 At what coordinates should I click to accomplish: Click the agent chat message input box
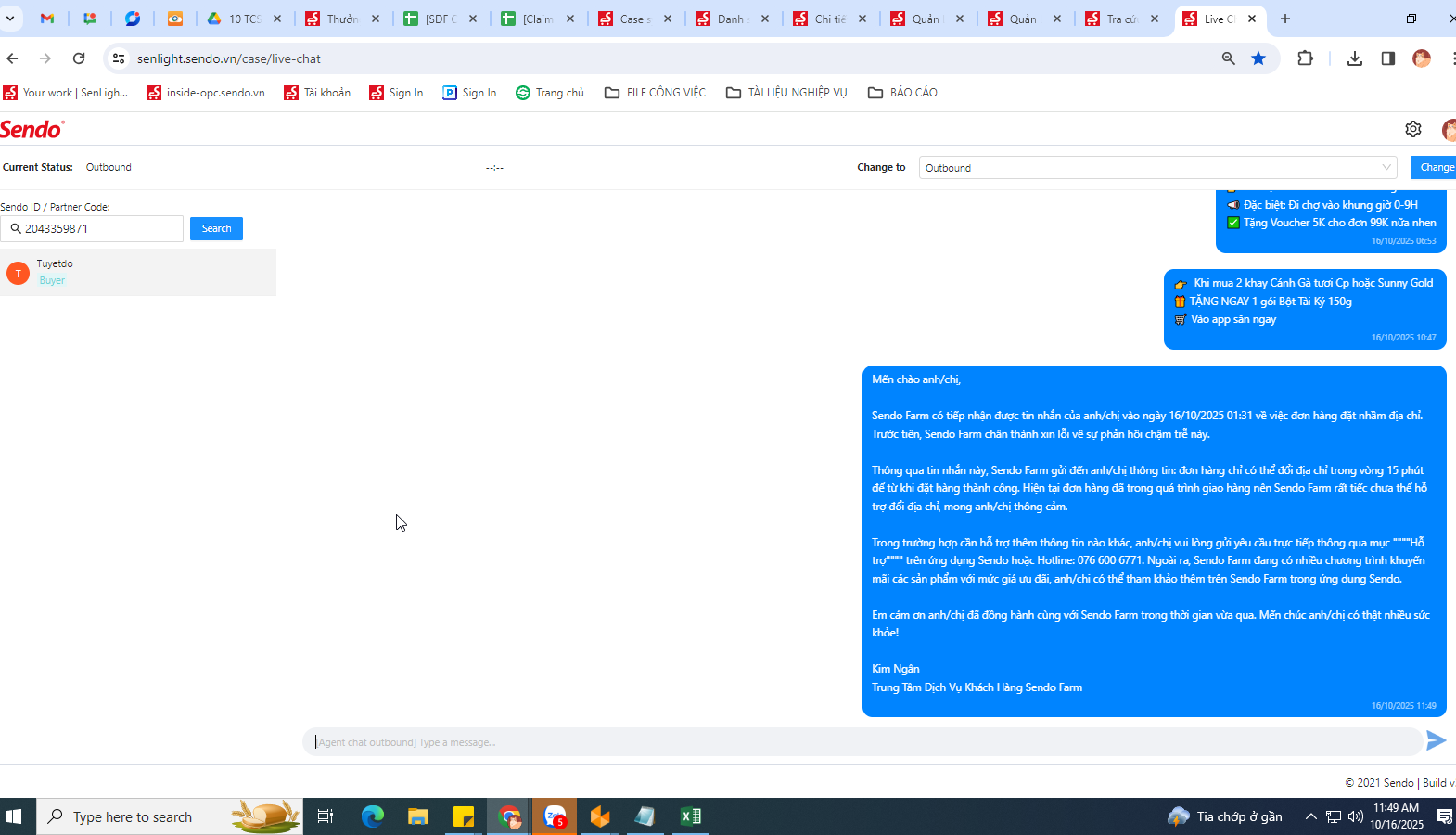(x=862, y=742)
